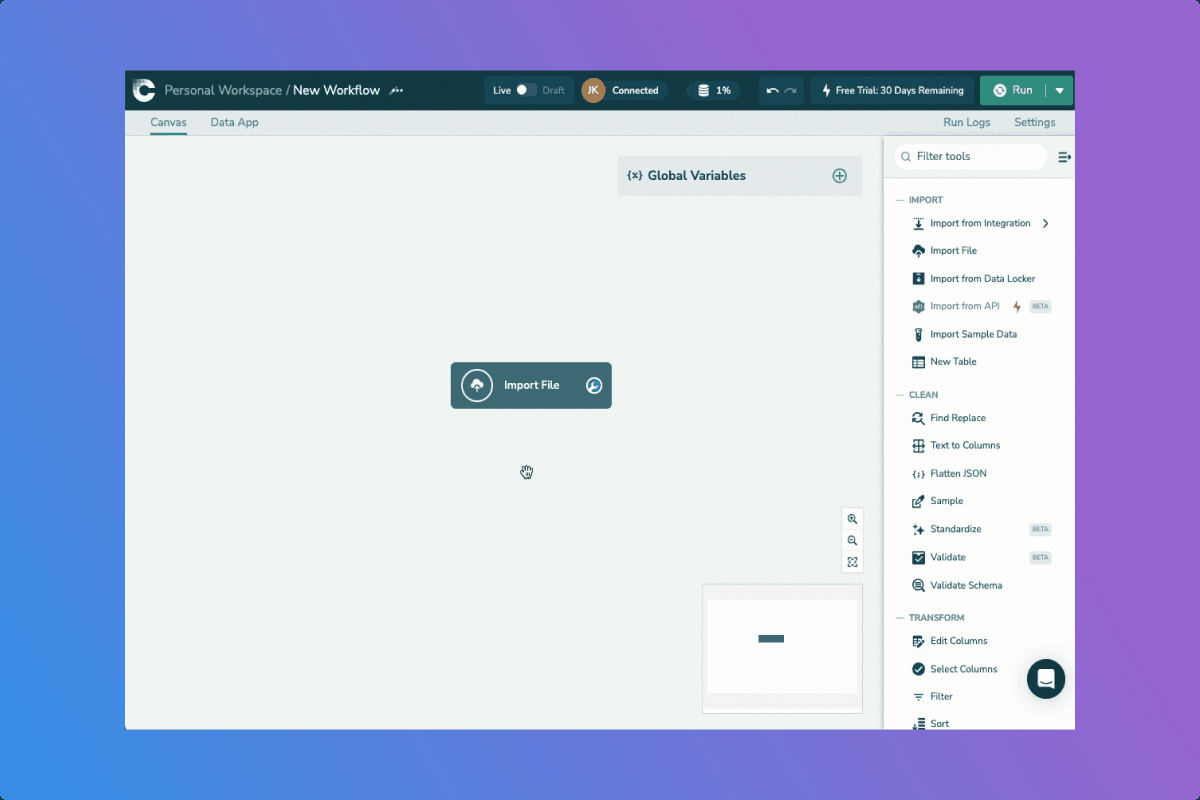The image size is (1200, 800).
Task: Collapse the tools side panel icon
Action: tap(1064, 157)
